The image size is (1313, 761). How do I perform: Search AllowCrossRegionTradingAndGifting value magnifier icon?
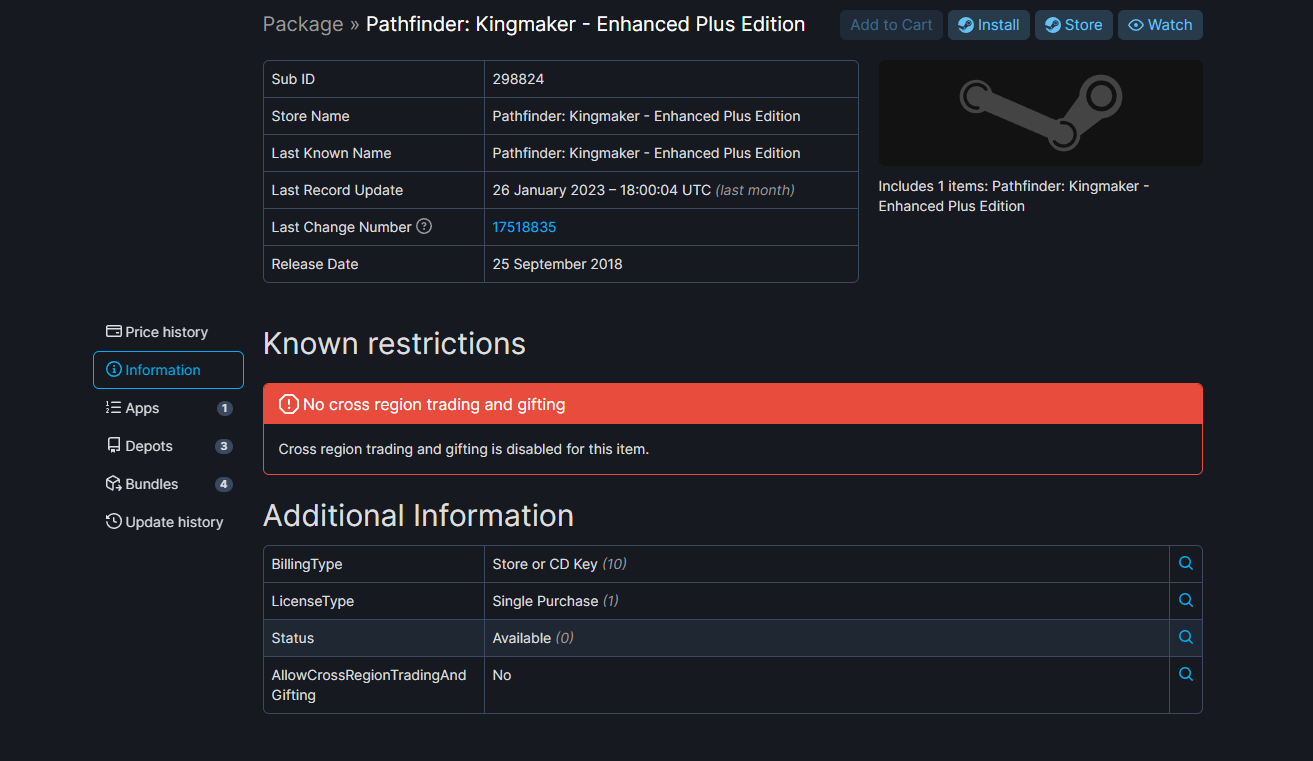pyautogui.click(x=1186, y=675)
